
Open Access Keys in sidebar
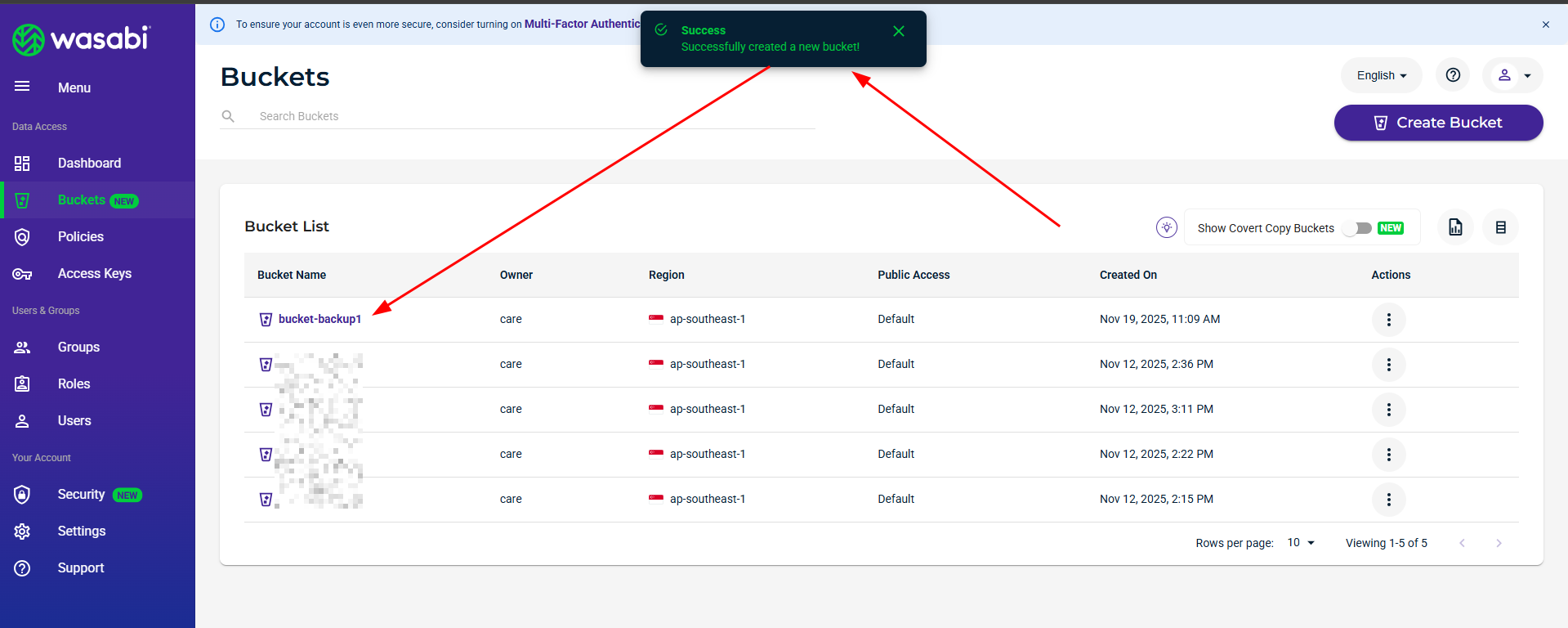coord(94,274)
